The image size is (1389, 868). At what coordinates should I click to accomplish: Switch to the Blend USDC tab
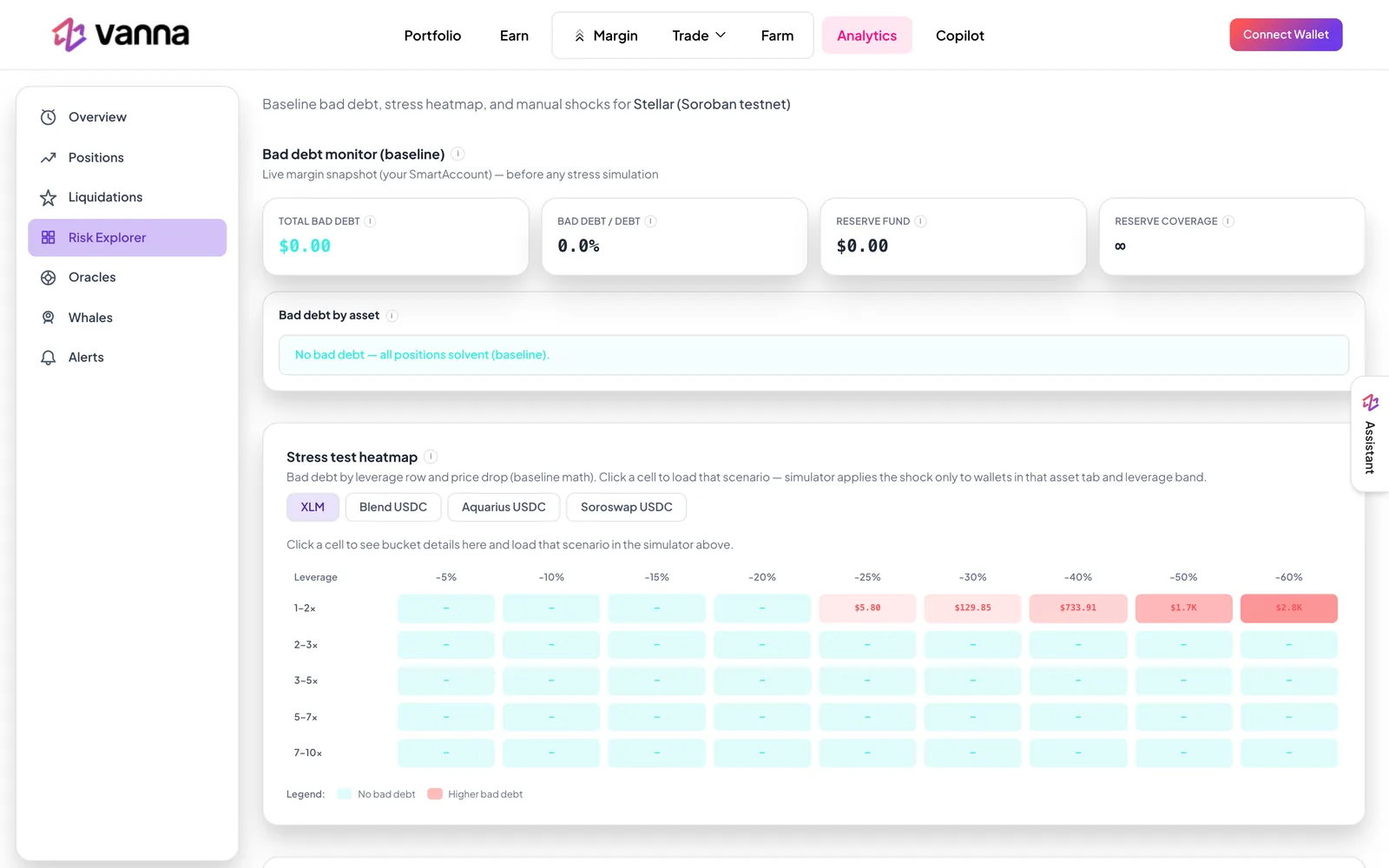tap(393, 507)
